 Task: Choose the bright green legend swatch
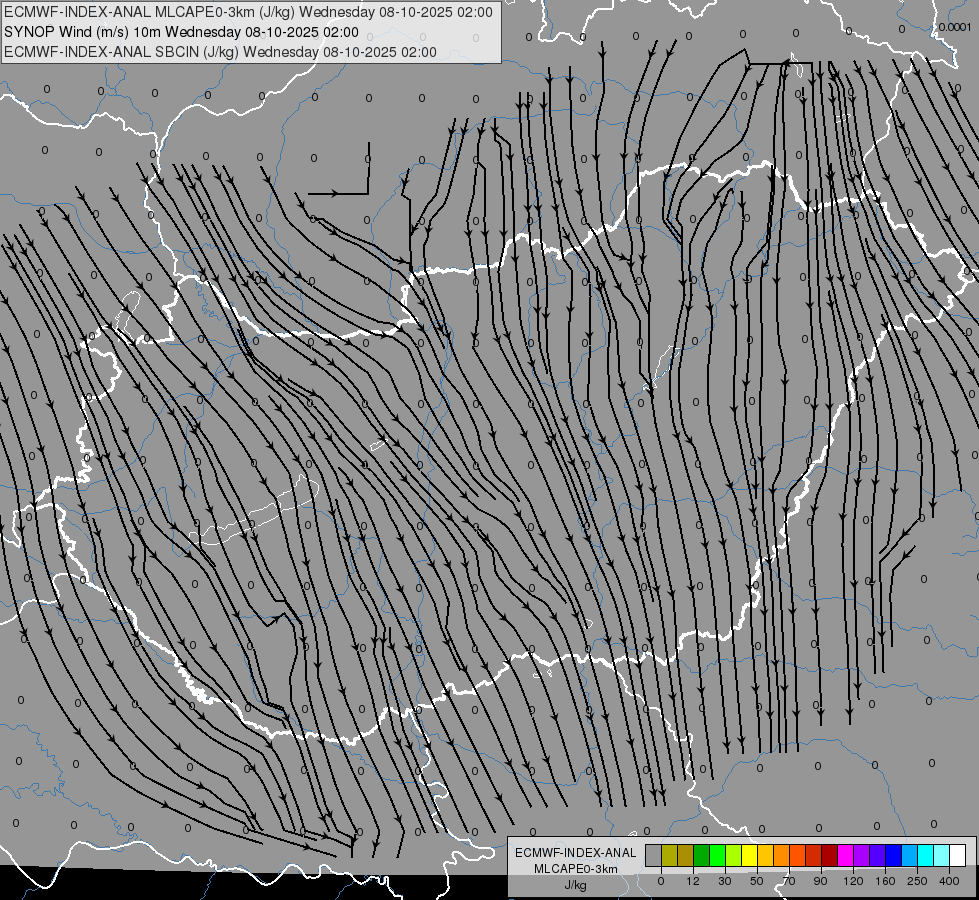tap(717, 855)
